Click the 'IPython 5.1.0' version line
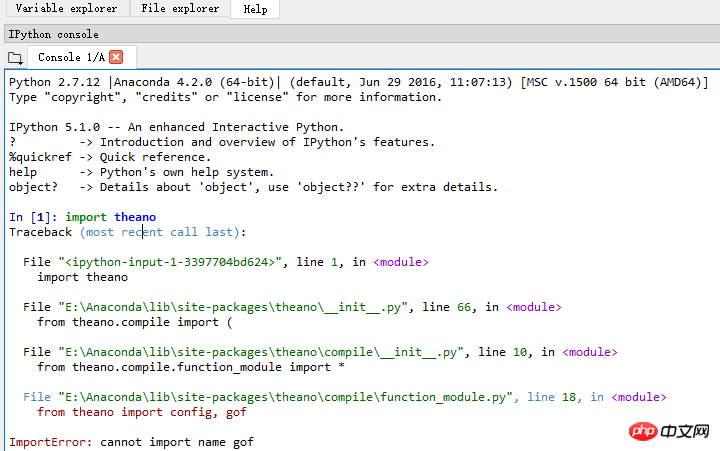Image resolution: width=720 pixels, height=451 pixels. 176,127
